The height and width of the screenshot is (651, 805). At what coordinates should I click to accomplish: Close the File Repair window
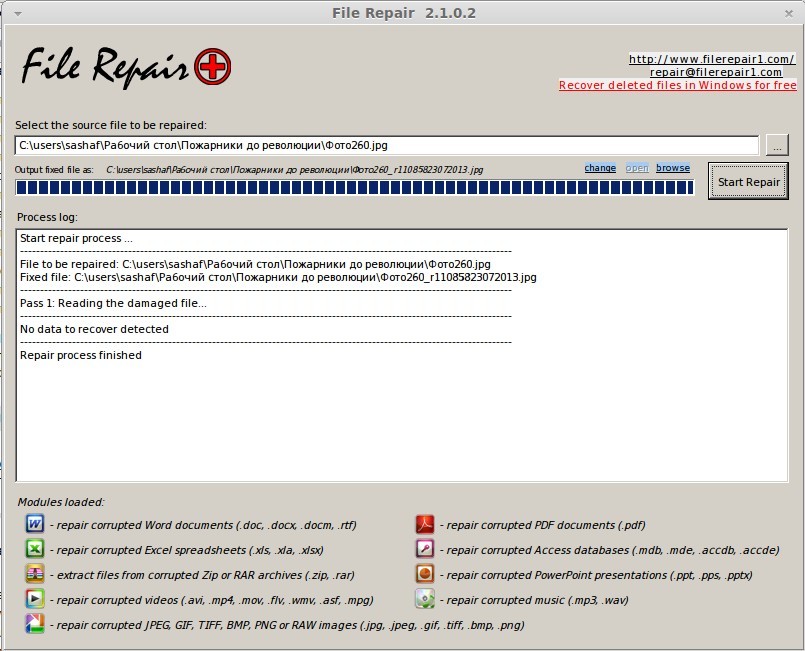pyautogui.click(x=789, y=14)
